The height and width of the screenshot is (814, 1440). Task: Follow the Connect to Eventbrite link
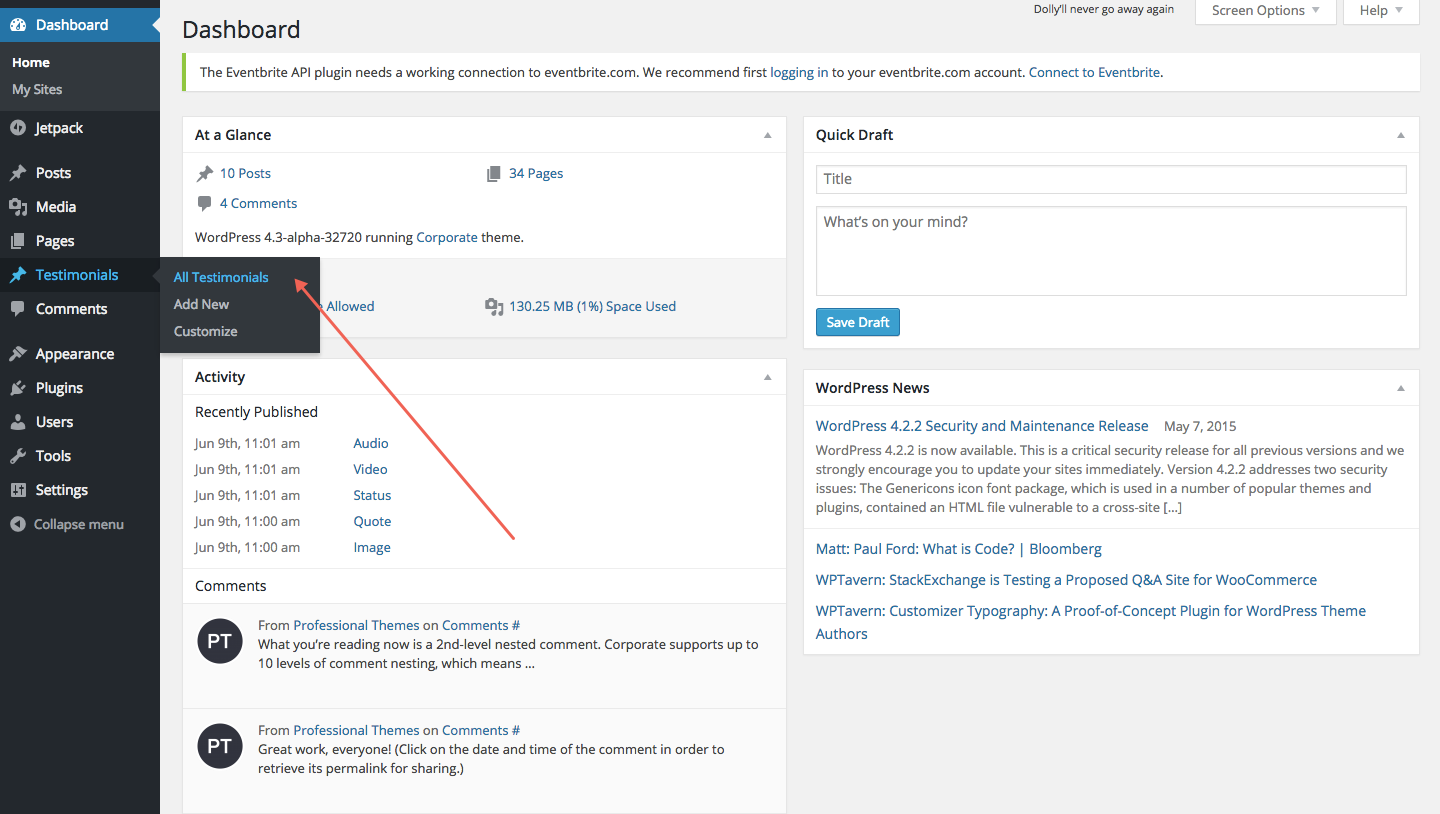tap(1094, 72)
